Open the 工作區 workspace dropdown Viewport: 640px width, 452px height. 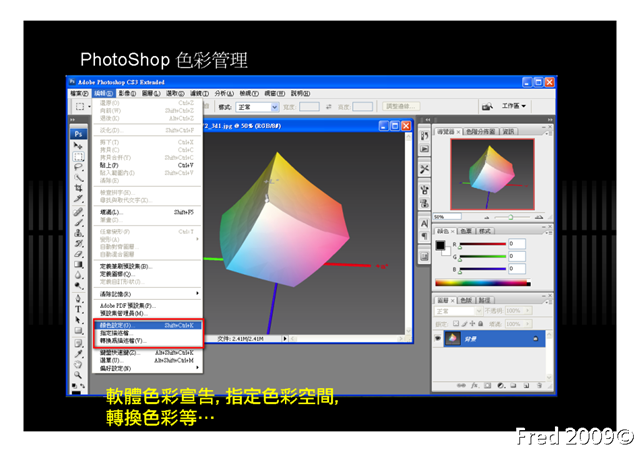tap(514, 106)
